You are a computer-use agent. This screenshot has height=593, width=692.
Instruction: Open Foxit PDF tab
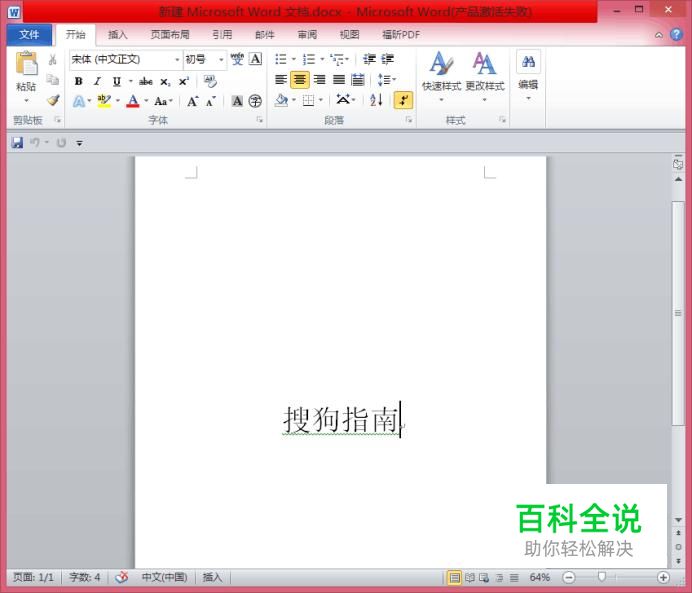coord(401,35)
